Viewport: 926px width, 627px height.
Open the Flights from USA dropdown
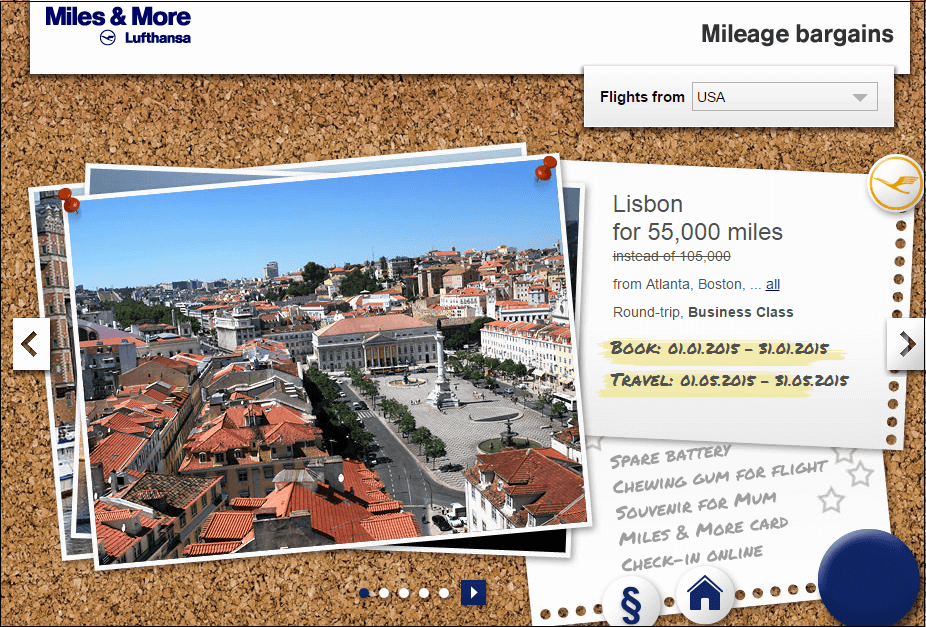[x=784, y=97]
